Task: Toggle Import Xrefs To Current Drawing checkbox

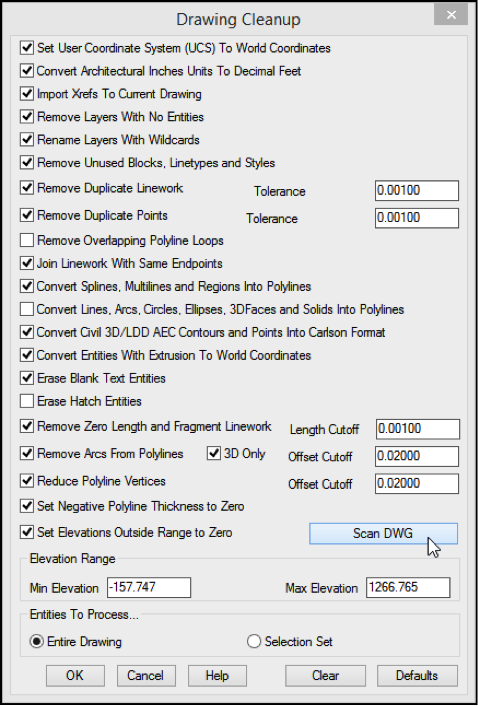Action: (x=27, y=94)
